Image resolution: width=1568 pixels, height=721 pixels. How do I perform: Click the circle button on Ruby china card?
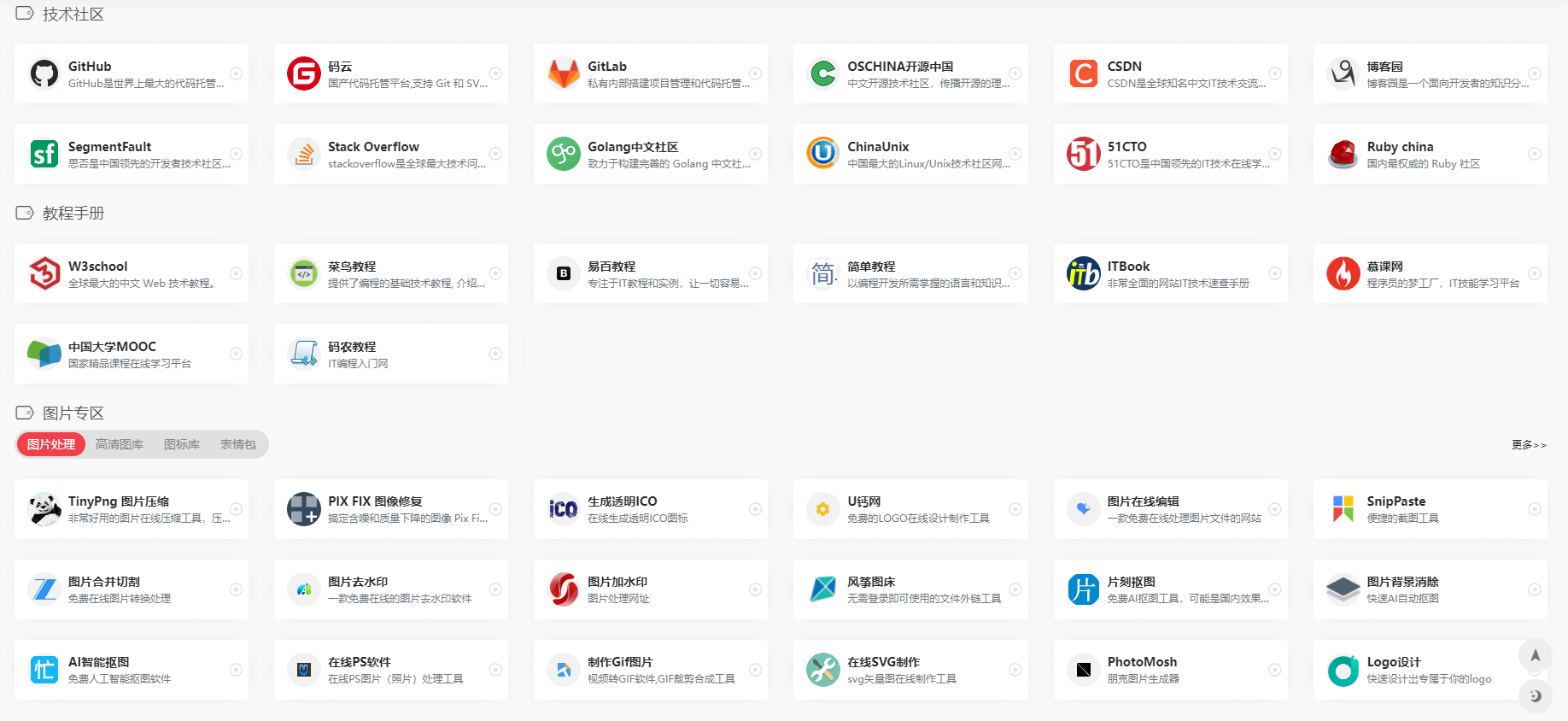pyautogui.click(x=1535, y=154)
